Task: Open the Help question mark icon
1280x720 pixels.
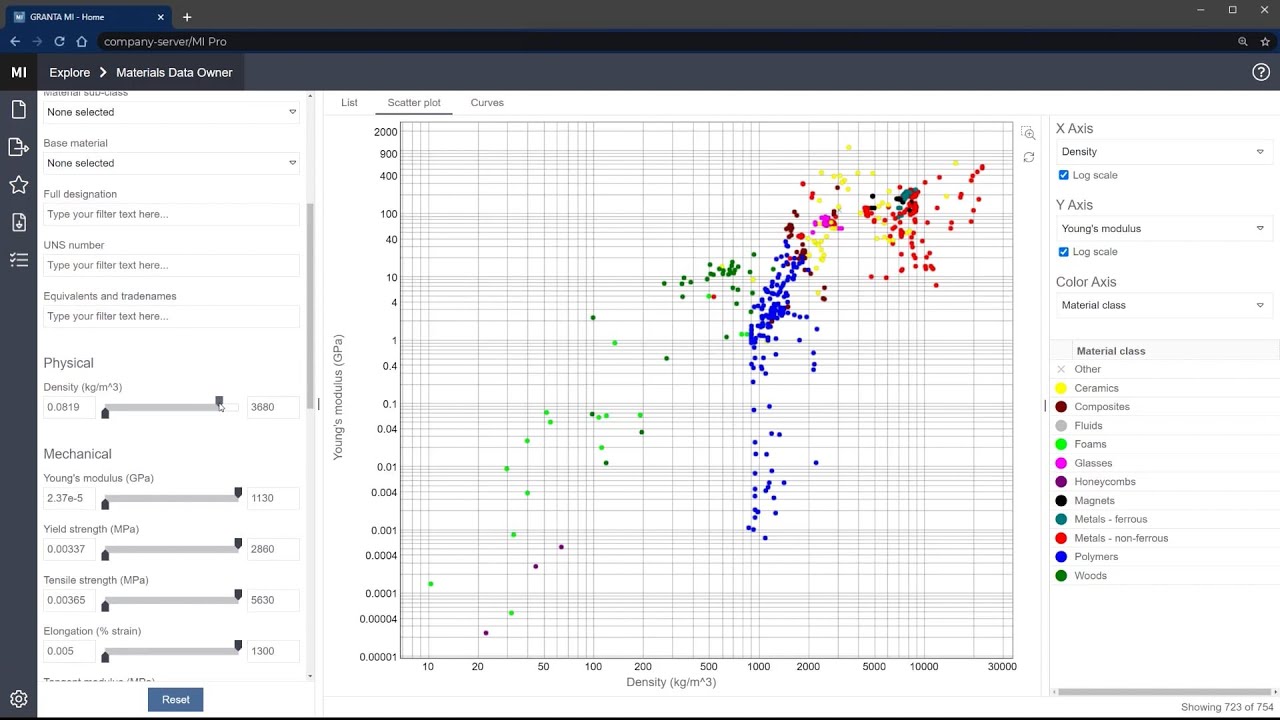Action: [1261, 72]
